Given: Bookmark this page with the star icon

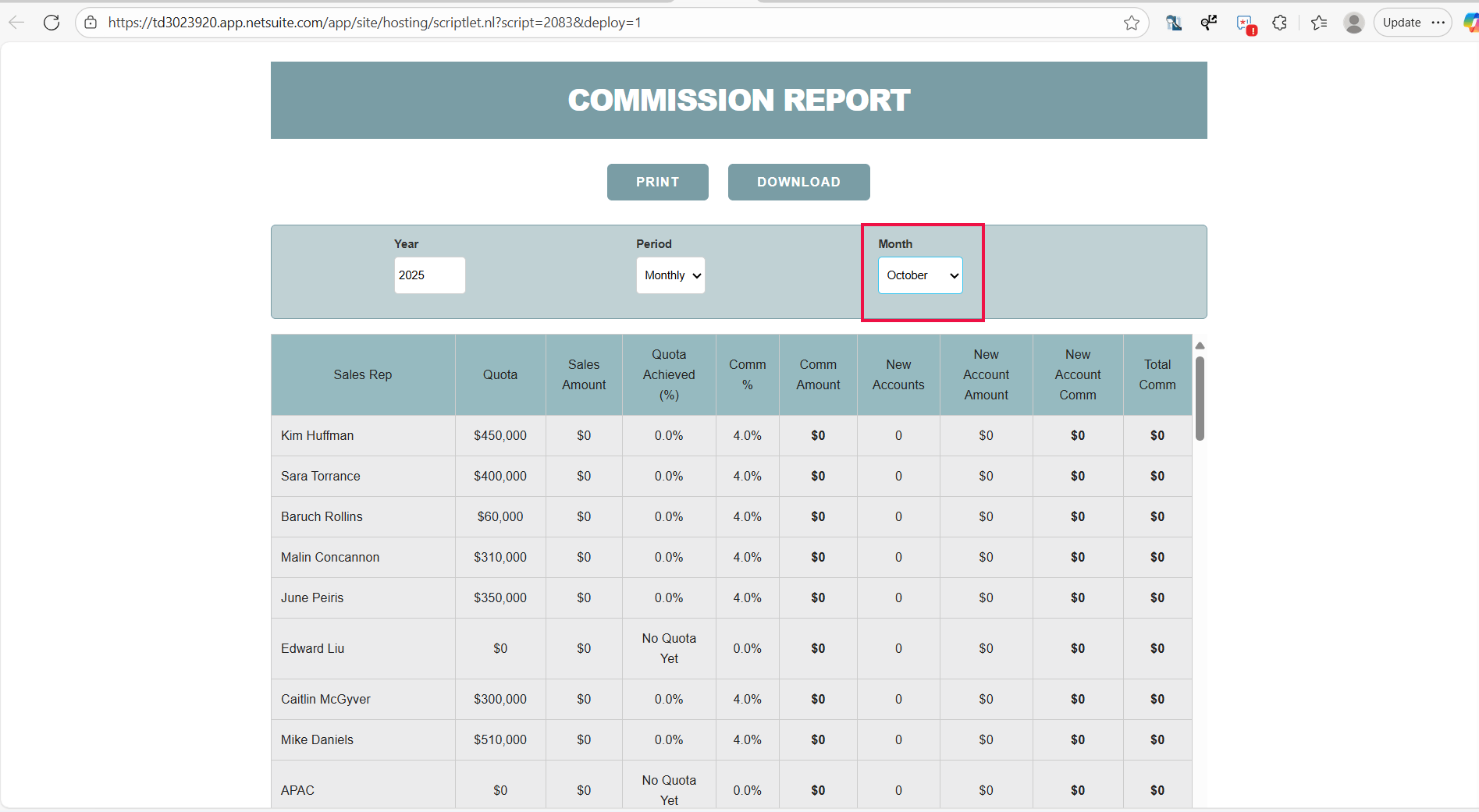Looking at the screenshot, I should click(x=1133, y=23).
